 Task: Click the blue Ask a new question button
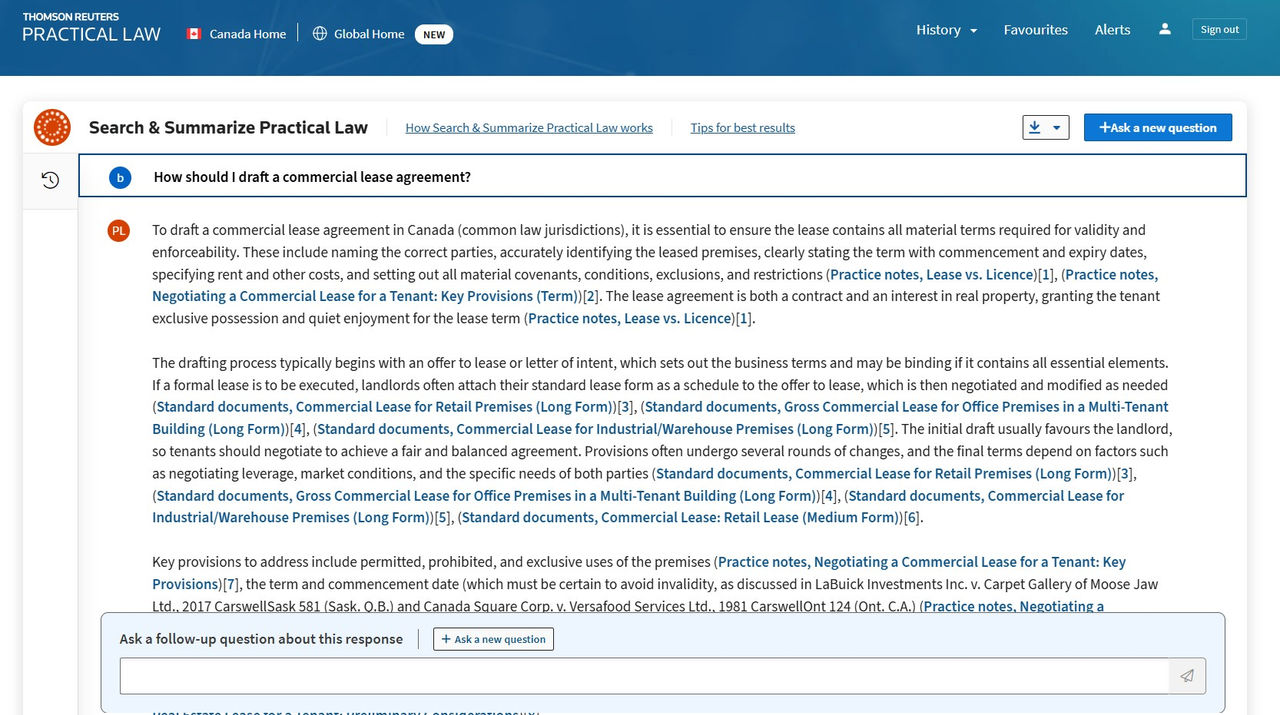(1157, 128)
